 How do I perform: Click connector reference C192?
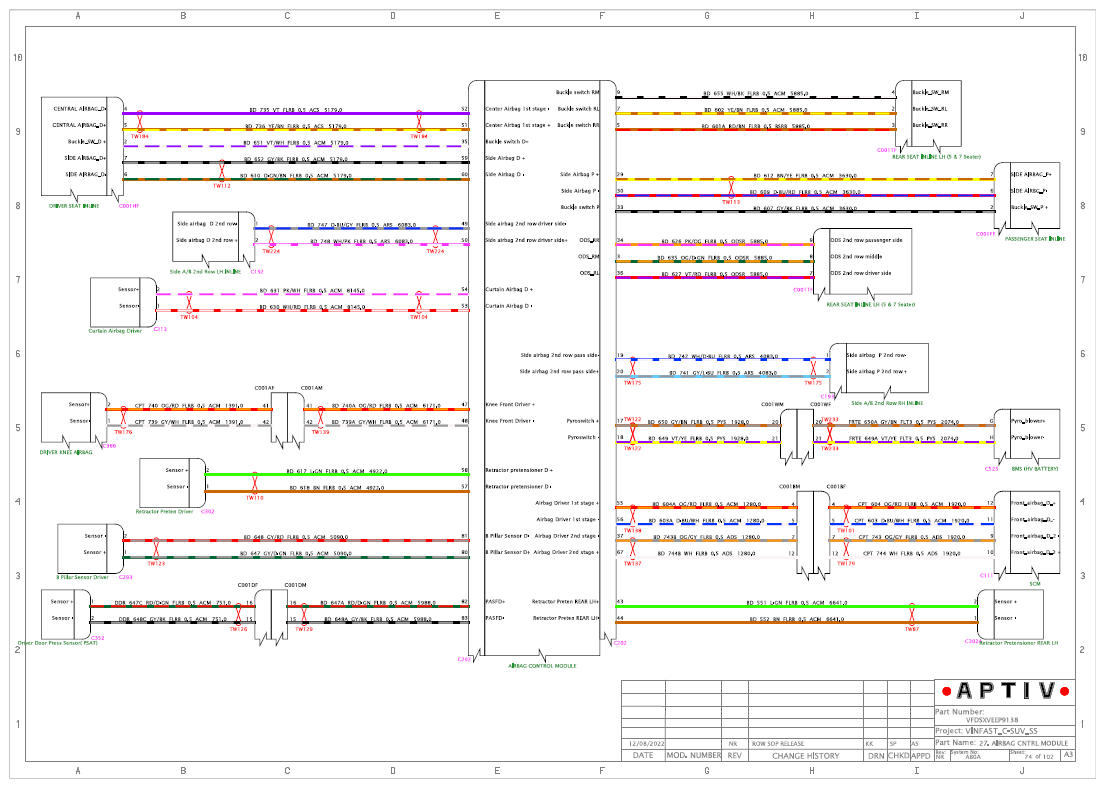(x=257, y=271)
